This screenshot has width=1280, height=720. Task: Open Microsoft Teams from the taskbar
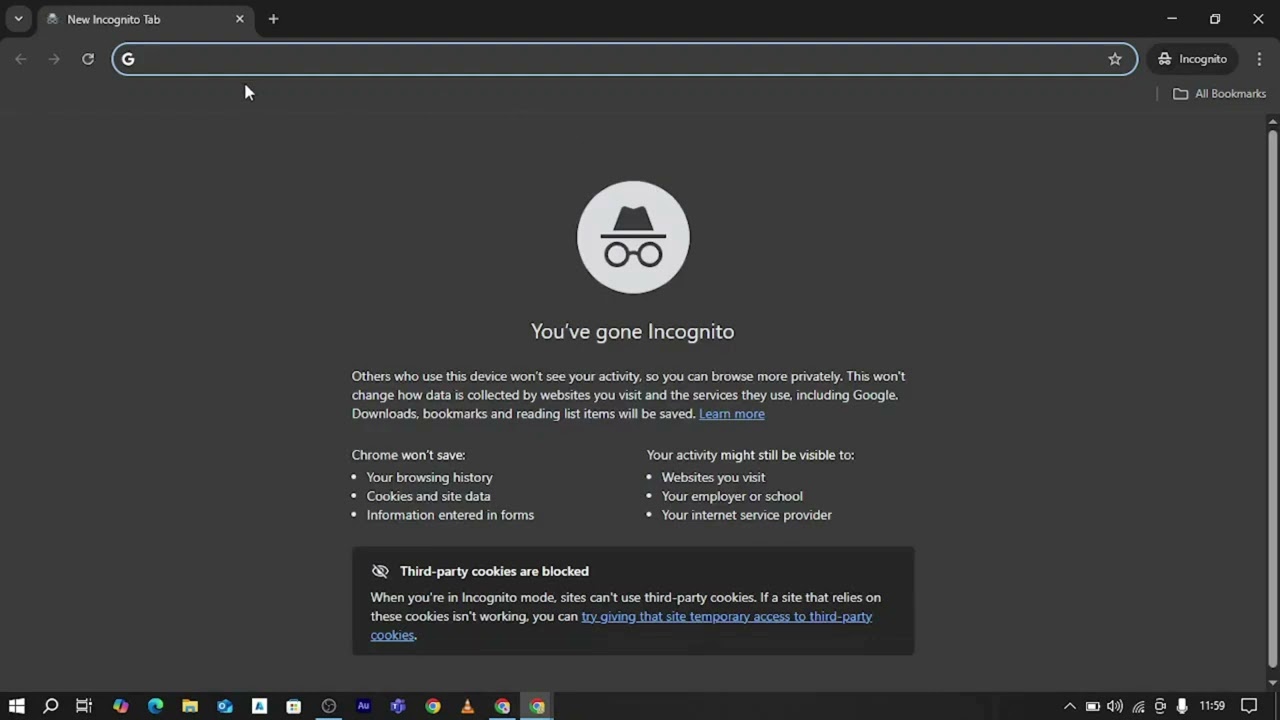398,706
